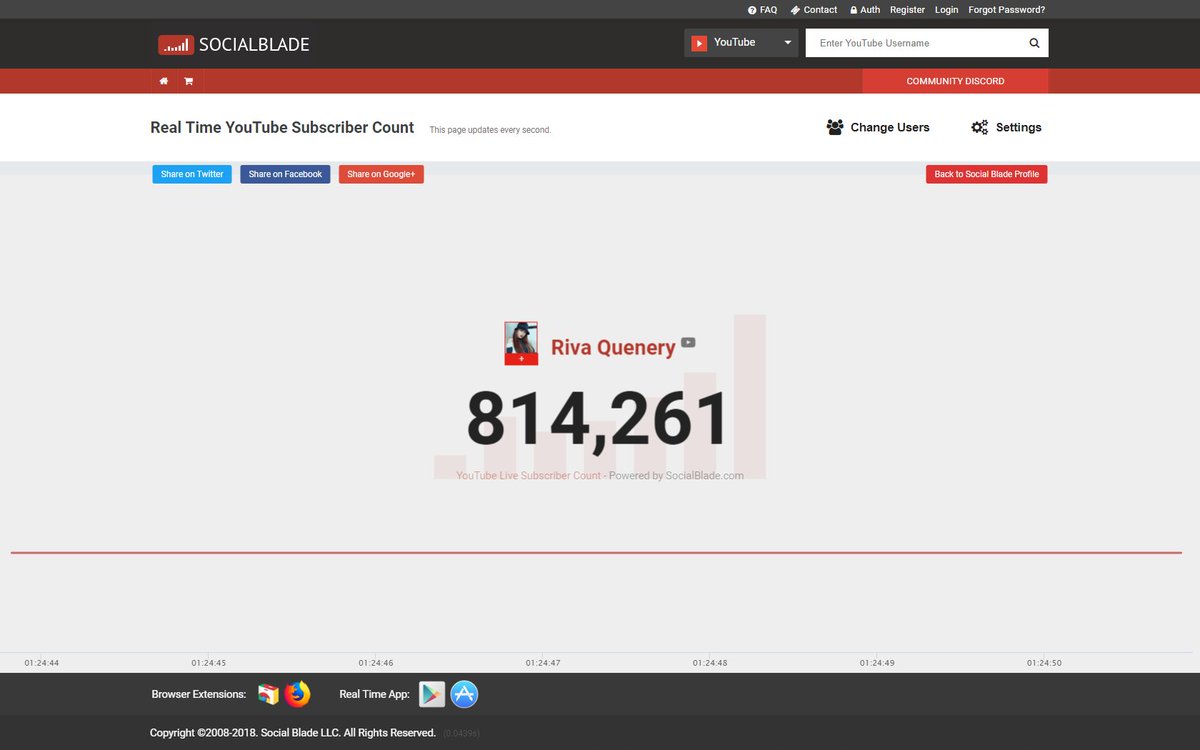Share on Google+
This screenshot has height=750, width=1200.
[381, 174]
